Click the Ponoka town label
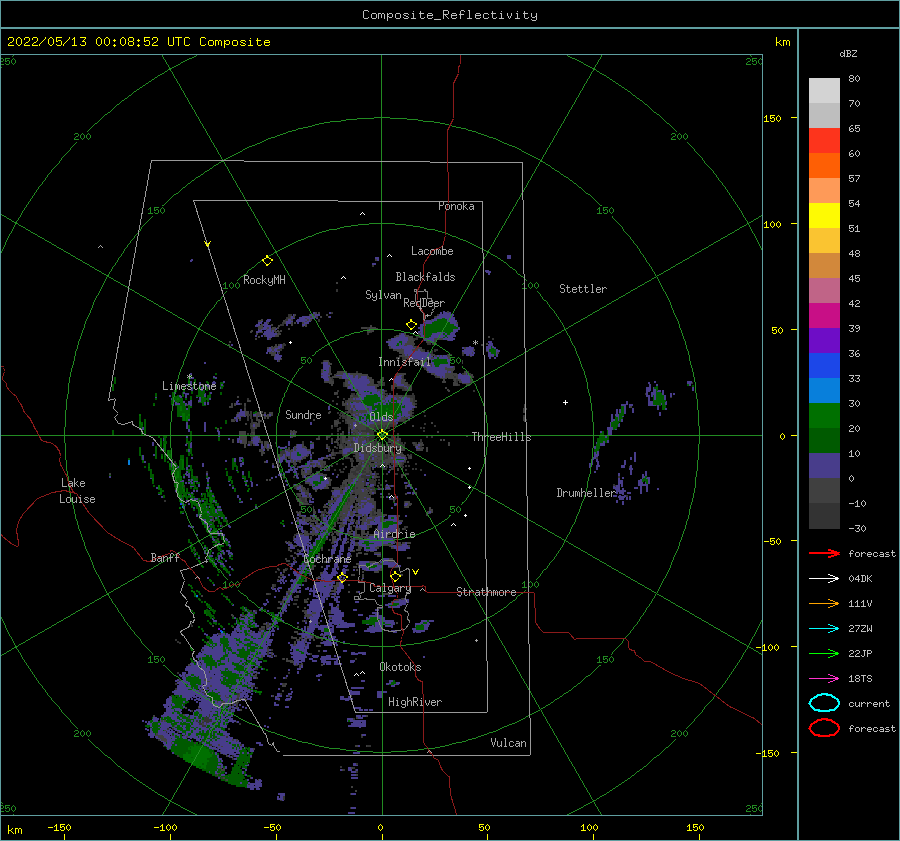This screenshot has width=900, height=841. (x=456, y=206)
